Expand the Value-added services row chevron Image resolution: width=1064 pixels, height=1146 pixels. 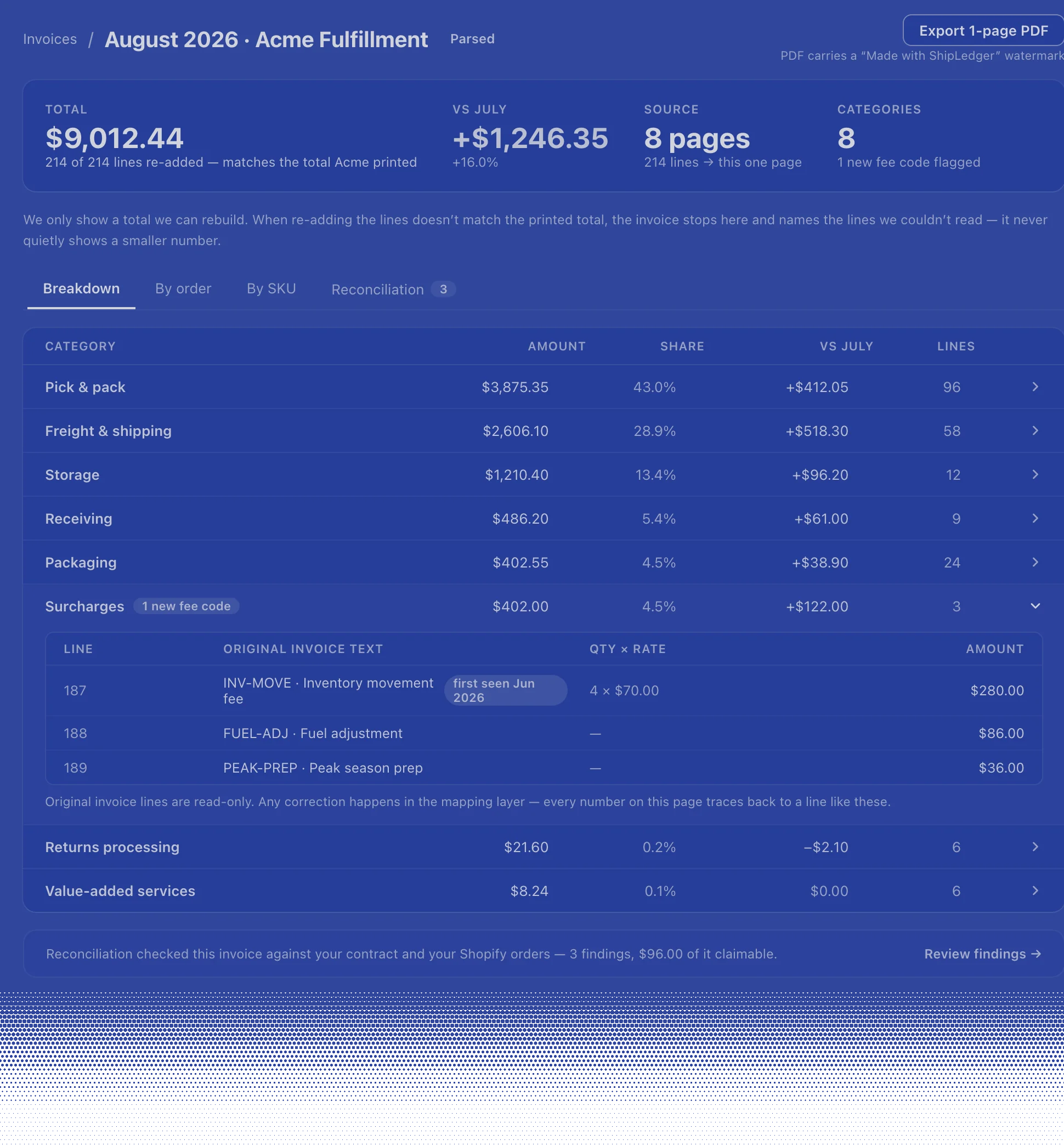point(1034,890)
